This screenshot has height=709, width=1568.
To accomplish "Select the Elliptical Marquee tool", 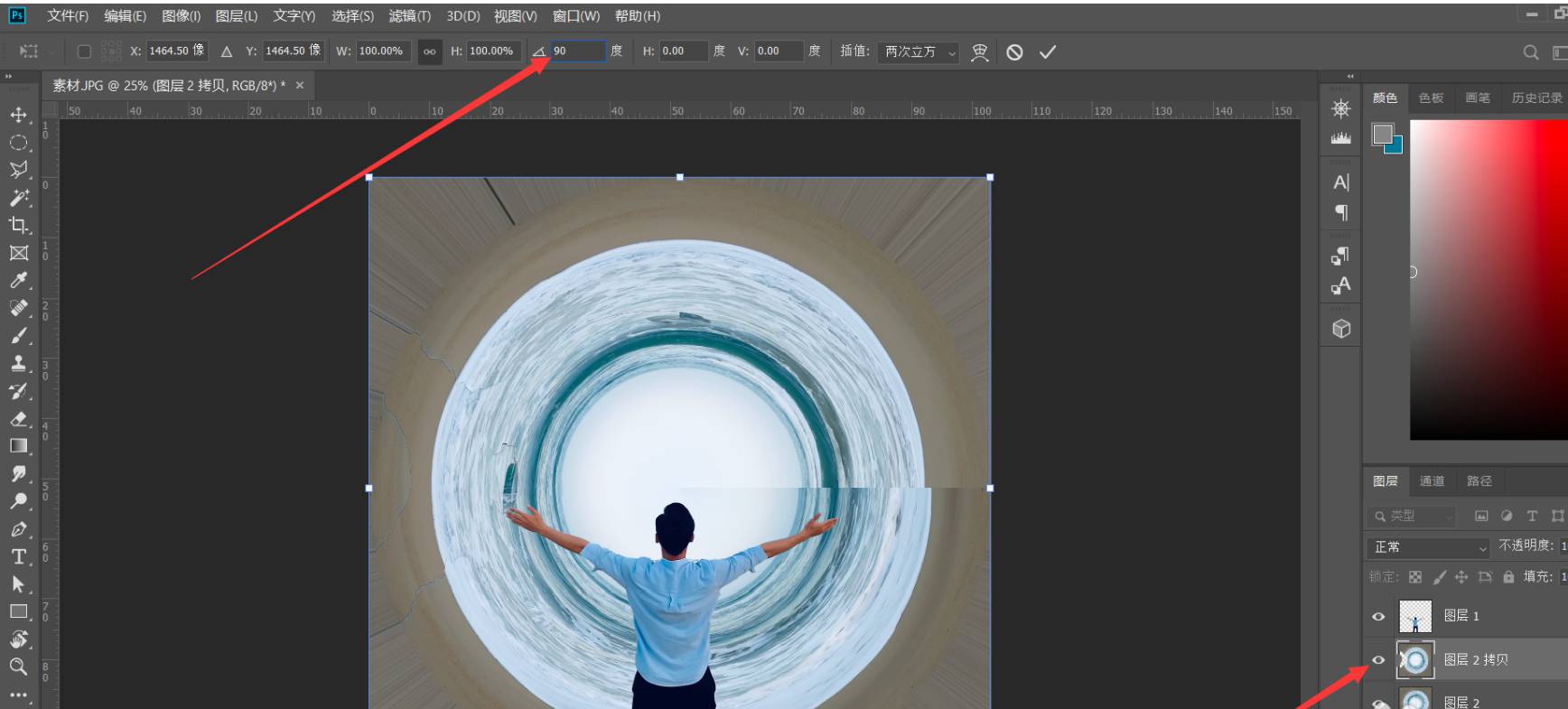I will (x=18, y=143).
